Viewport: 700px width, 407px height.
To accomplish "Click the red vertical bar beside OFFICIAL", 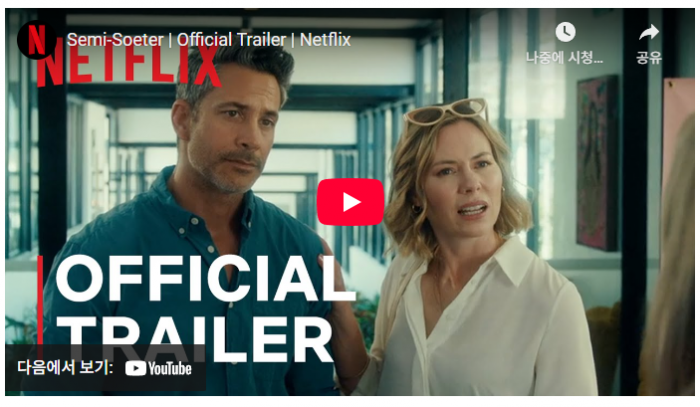I will pyautogui.click(x=40, y=303).
